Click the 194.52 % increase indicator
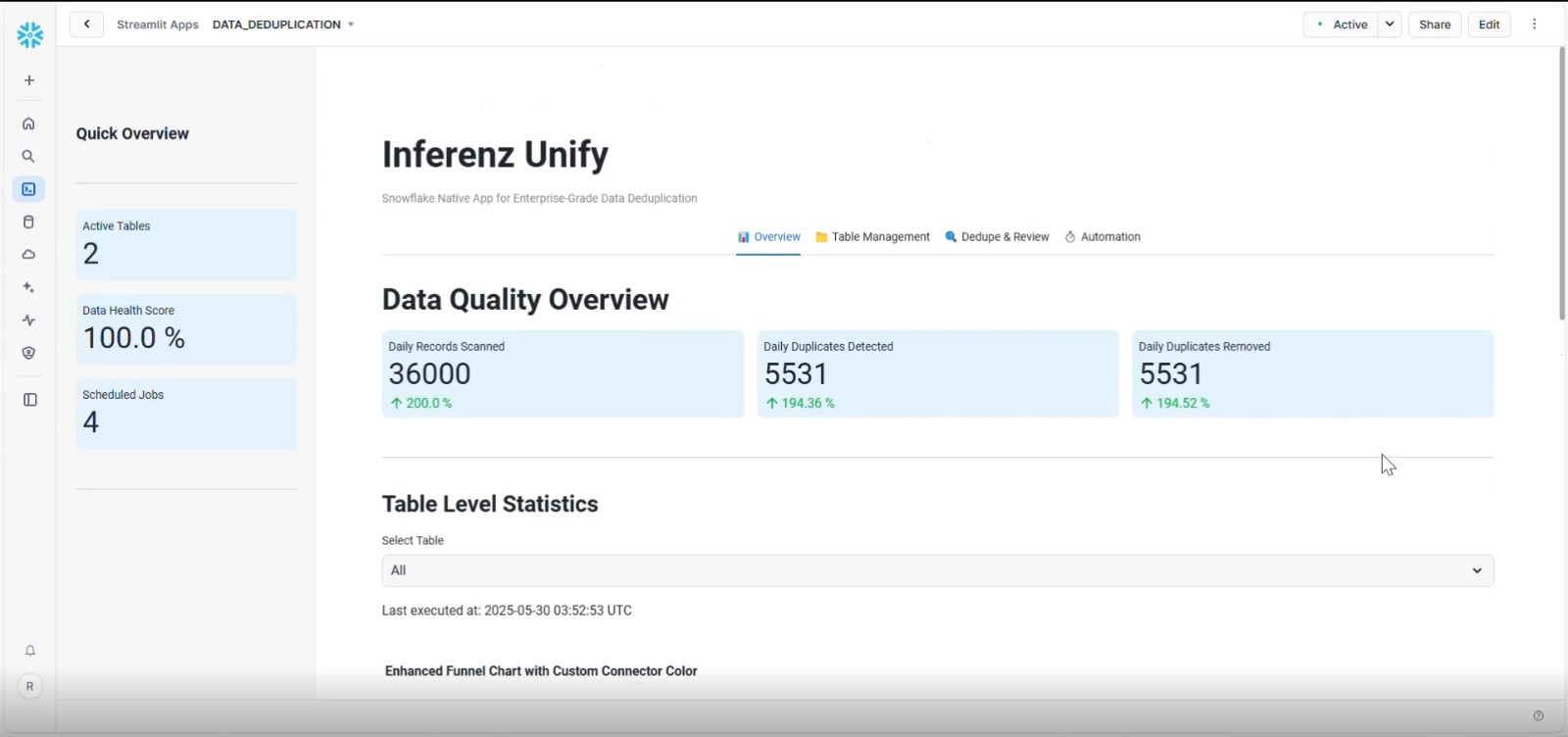1568x737 pixels. point(1175,403)
